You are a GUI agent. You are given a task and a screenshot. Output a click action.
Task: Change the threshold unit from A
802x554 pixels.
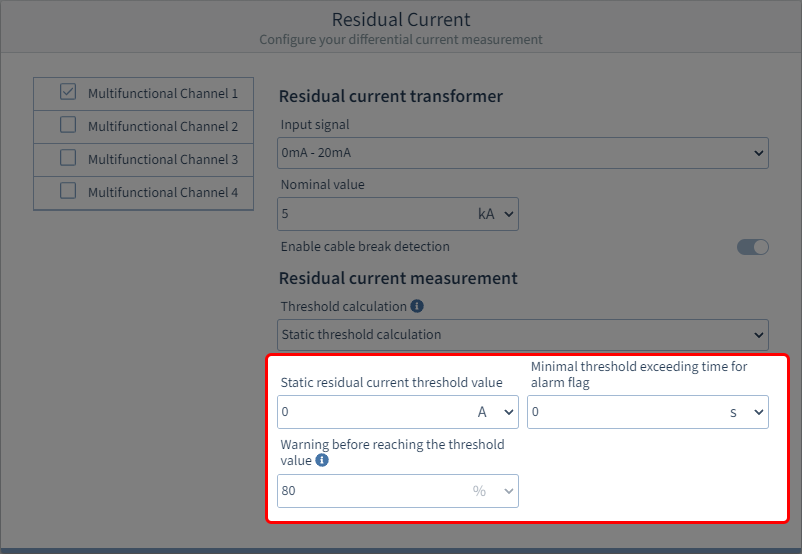pyautogui.click(x=496, y=412)
